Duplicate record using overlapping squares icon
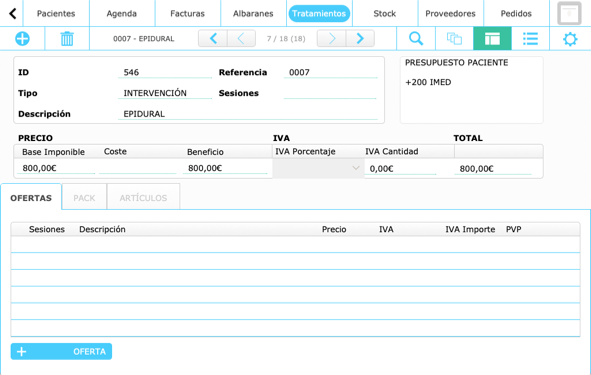Image resolution: width=591 pixels, height=375 pixels. click(x=454, y=38)
